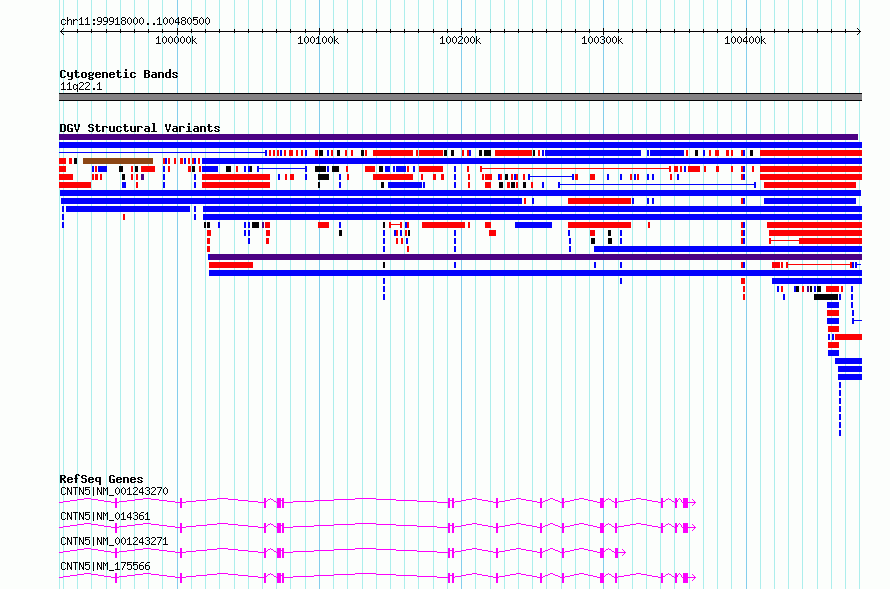Click the CNTN5|NM_014361 gene label
The width and height of the screenshot is (890, 589).
click(x=105, y=516)
